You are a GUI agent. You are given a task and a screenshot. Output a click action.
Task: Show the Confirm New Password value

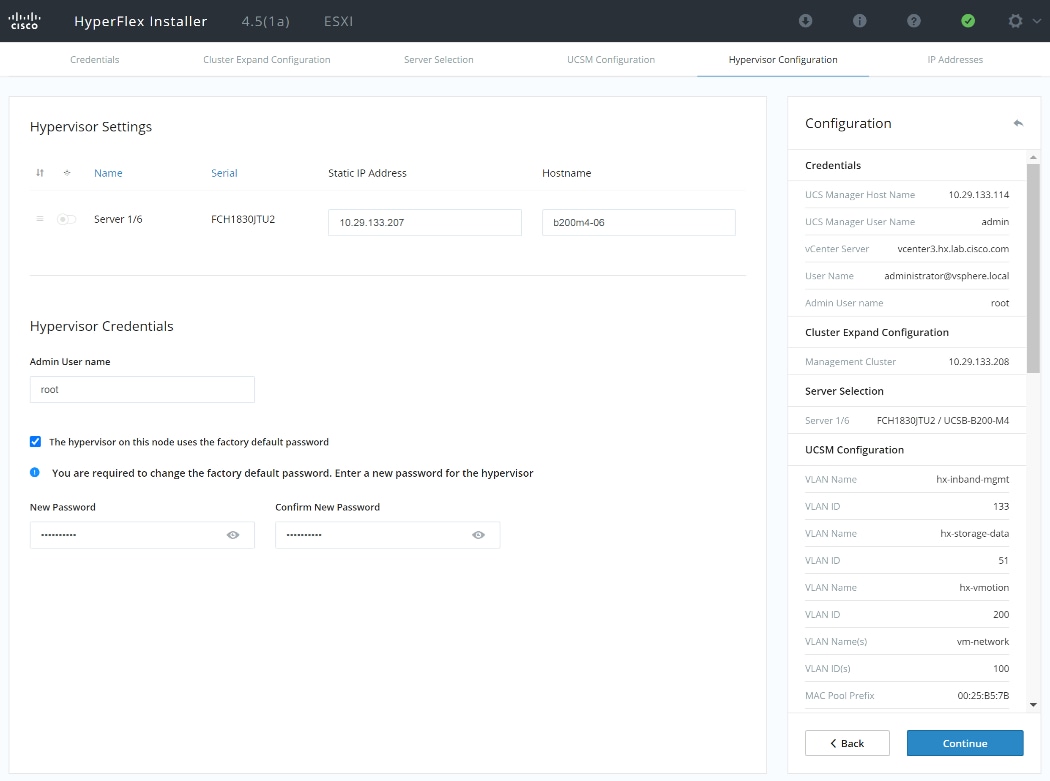tap(478, 535)
